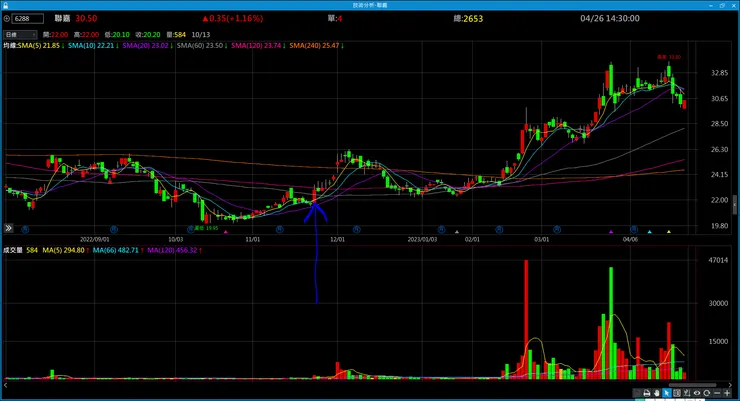Click the stock price 30.50
The width and height of the screenshot is (740, 401).
point(86,18)
